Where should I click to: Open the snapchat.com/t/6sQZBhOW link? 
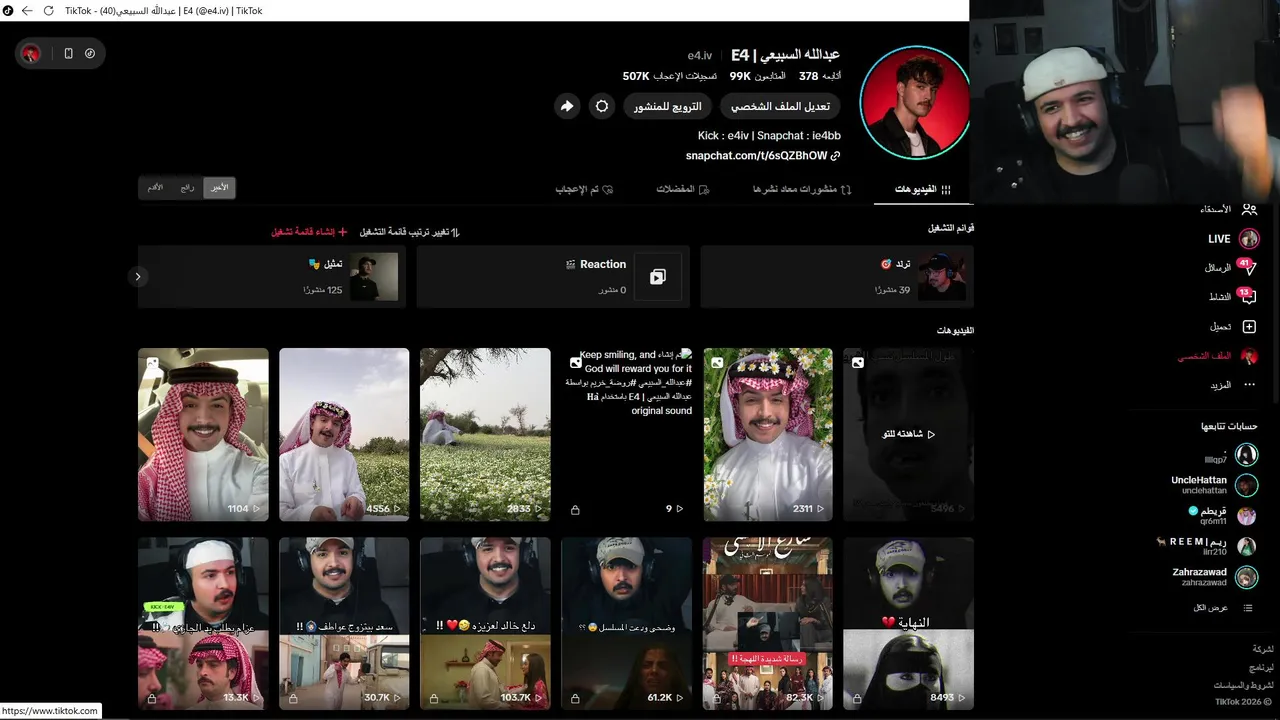tap(757, 156)
